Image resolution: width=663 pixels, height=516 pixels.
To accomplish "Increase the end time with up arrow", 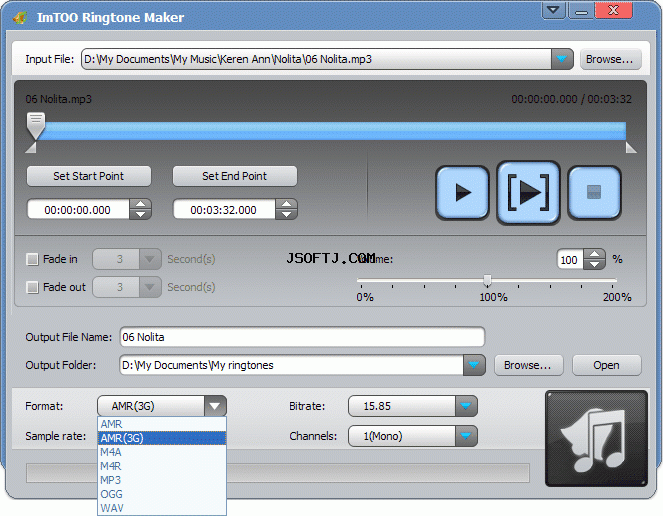I will [286, 204].
